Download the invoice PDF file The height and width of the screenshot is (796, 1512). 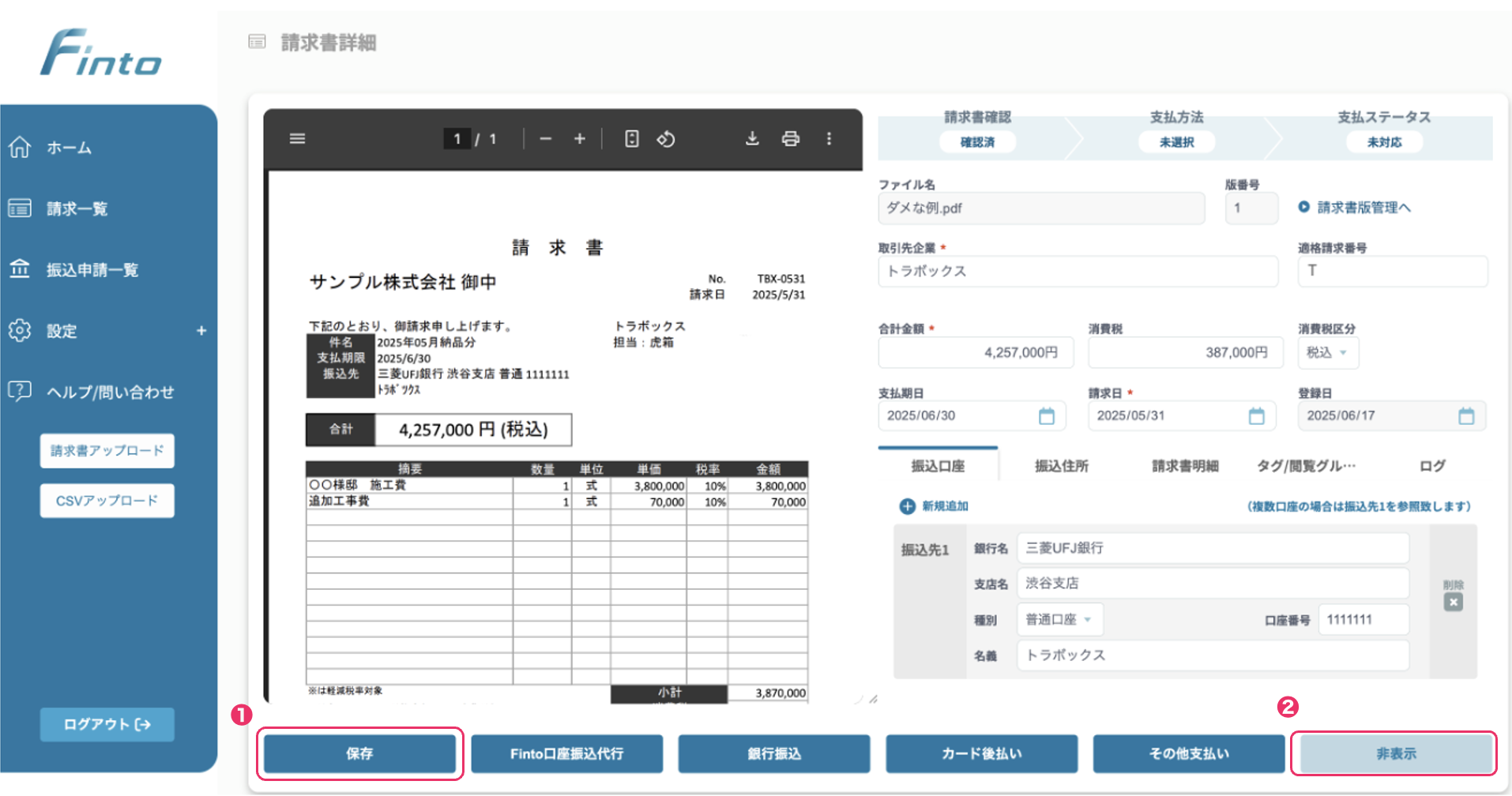pos(752,139)
